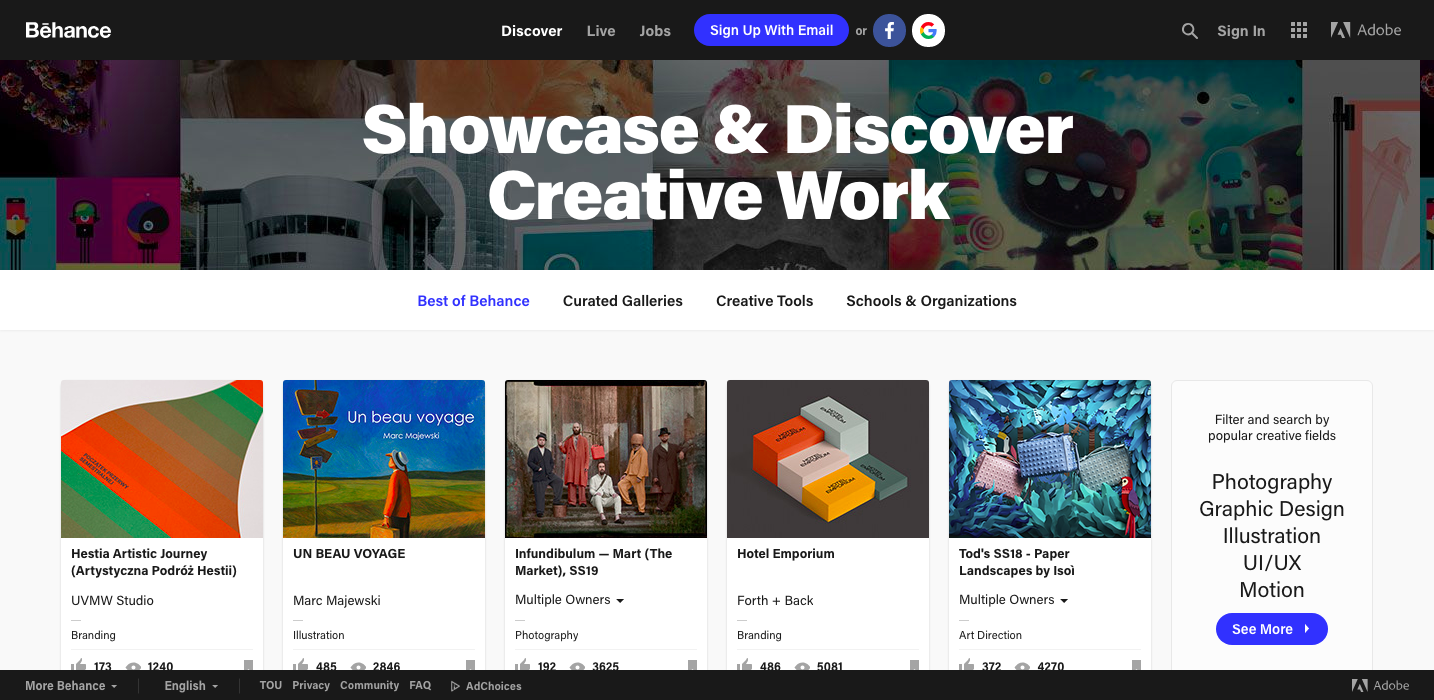The width and height of the screenshot is (1434, 700).
Task: Open the English language dropdown
Action: click(189, 686)
